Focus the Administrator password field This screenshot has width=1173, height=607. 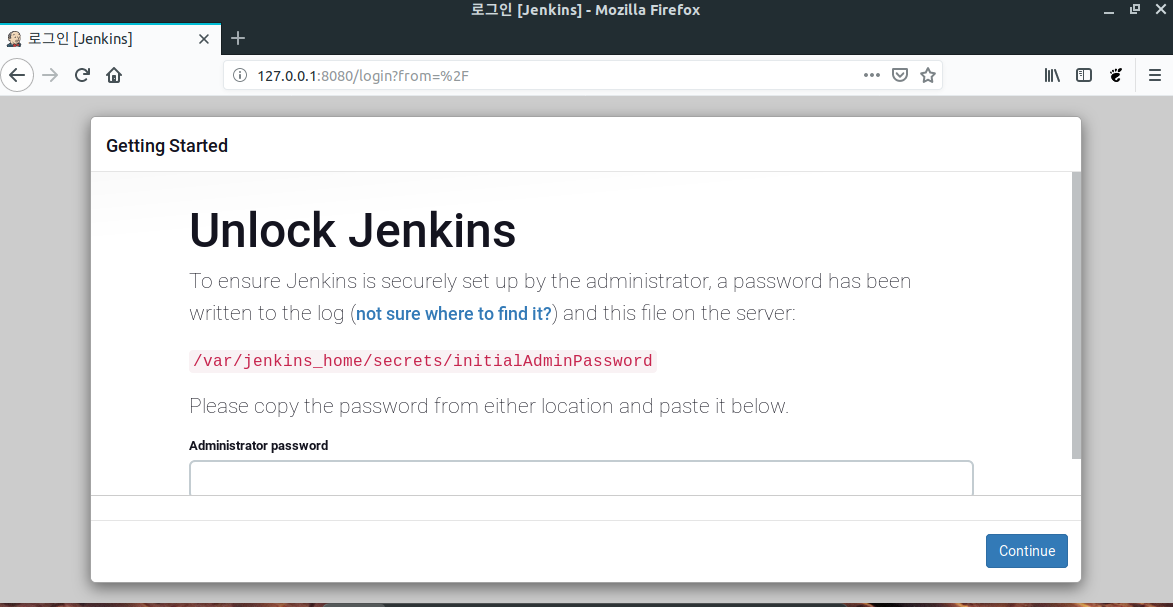pyautogui.click(x=581, y=478)
